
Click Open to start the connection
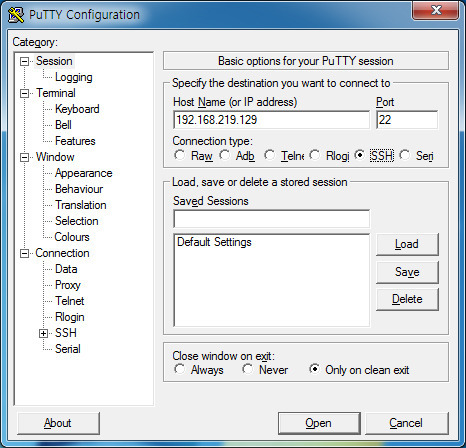[x=319, y=423]
